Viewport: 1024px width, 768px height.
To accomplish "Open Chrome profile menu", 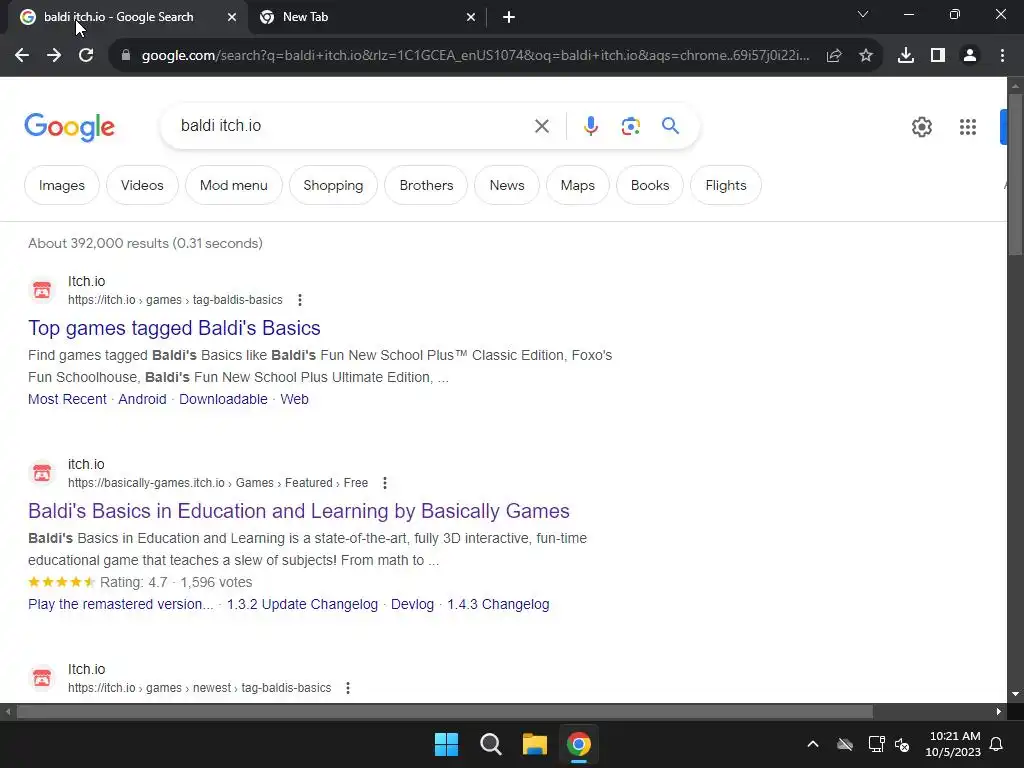I will [970, 56].
